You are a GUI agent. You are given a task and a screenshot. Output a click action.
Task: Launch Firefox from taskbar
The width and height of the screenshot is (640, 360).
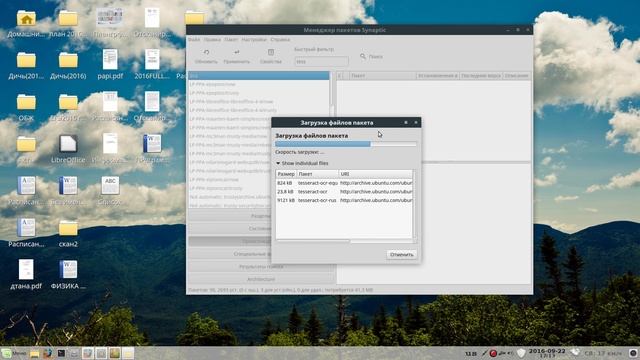48,353
